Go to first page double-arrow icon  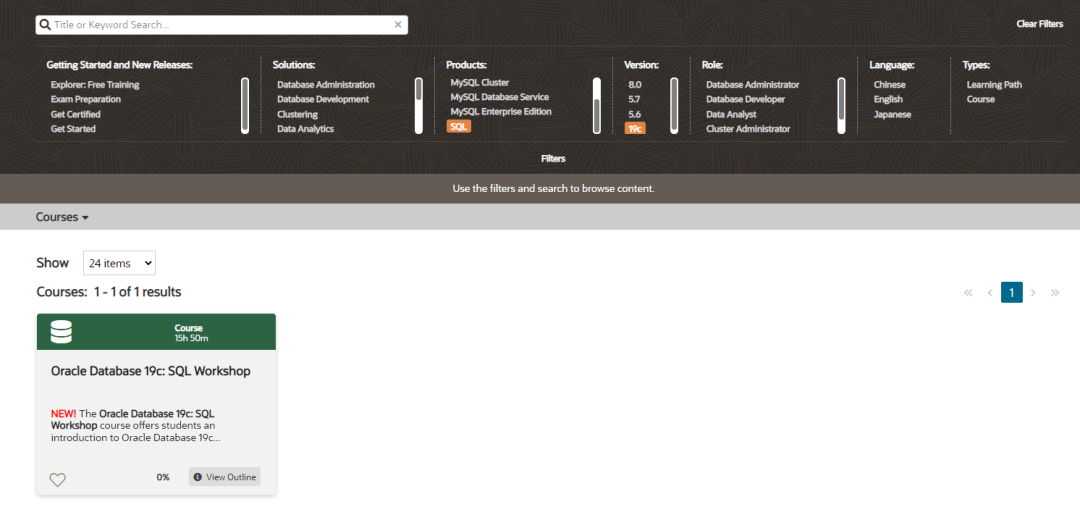(x=968, y=293)
